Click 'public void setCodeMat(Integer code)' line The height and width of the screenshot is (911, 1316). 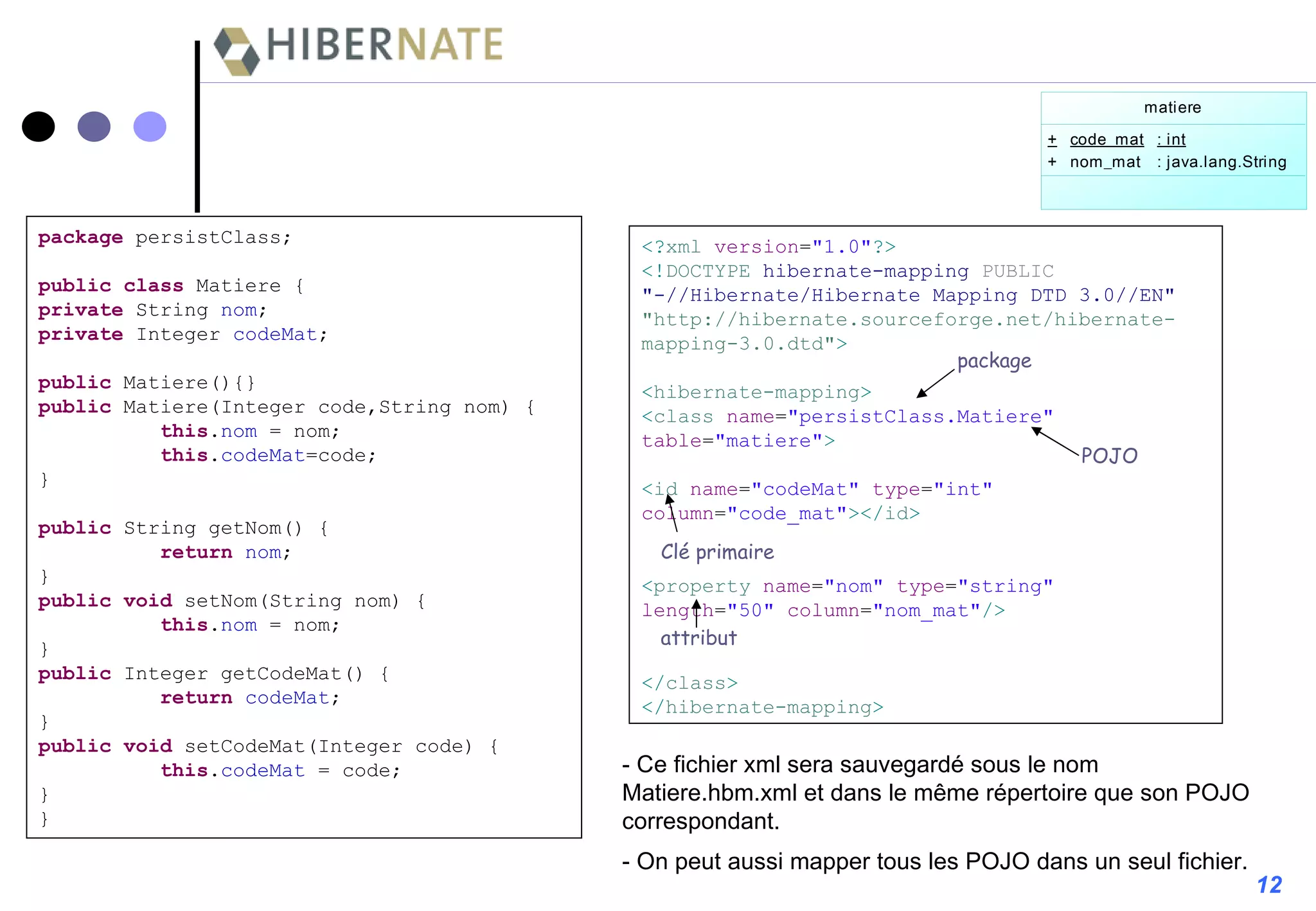268,746
